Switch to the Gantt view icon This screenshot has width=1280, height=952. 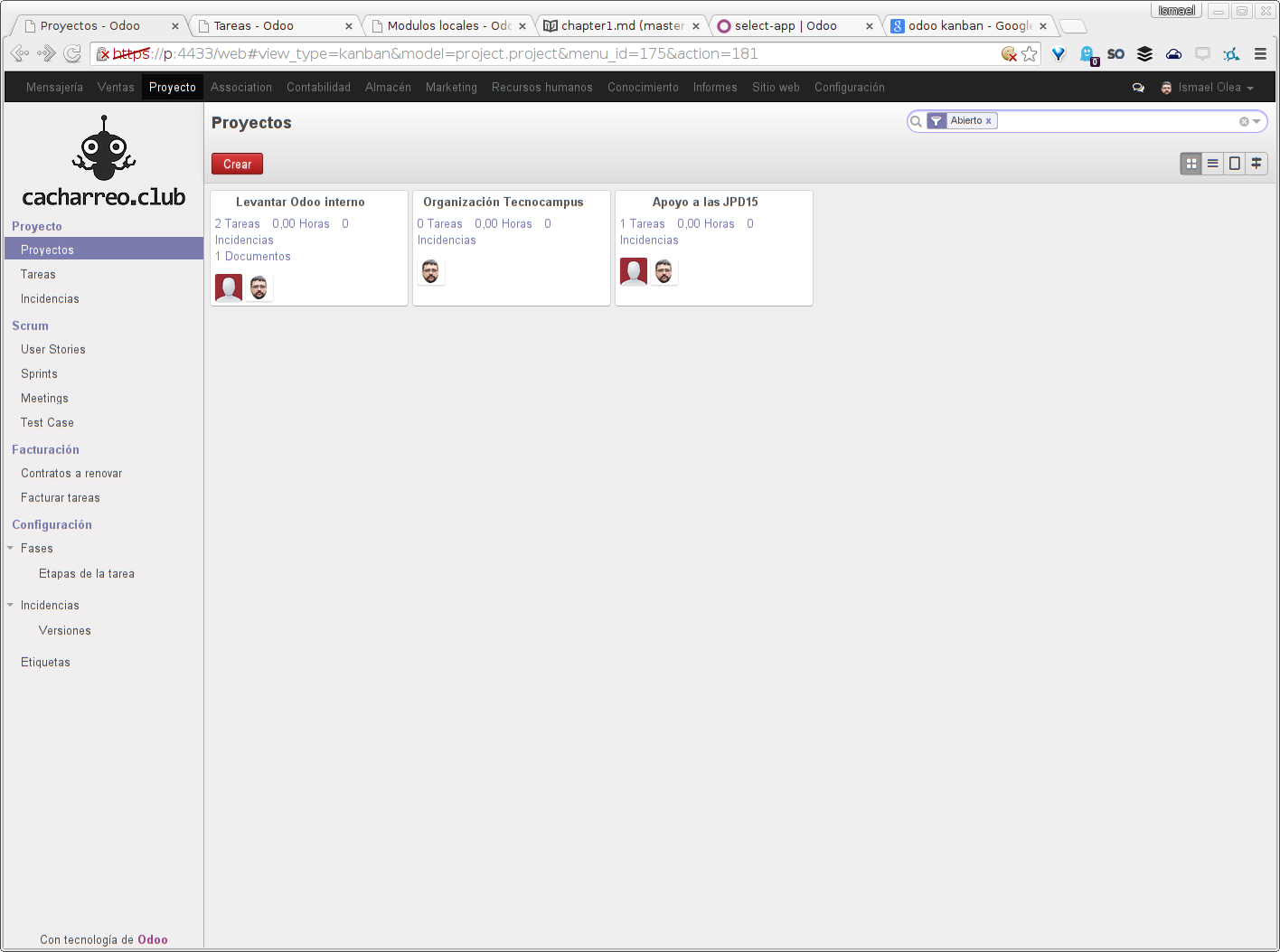tap(1256, 164)
